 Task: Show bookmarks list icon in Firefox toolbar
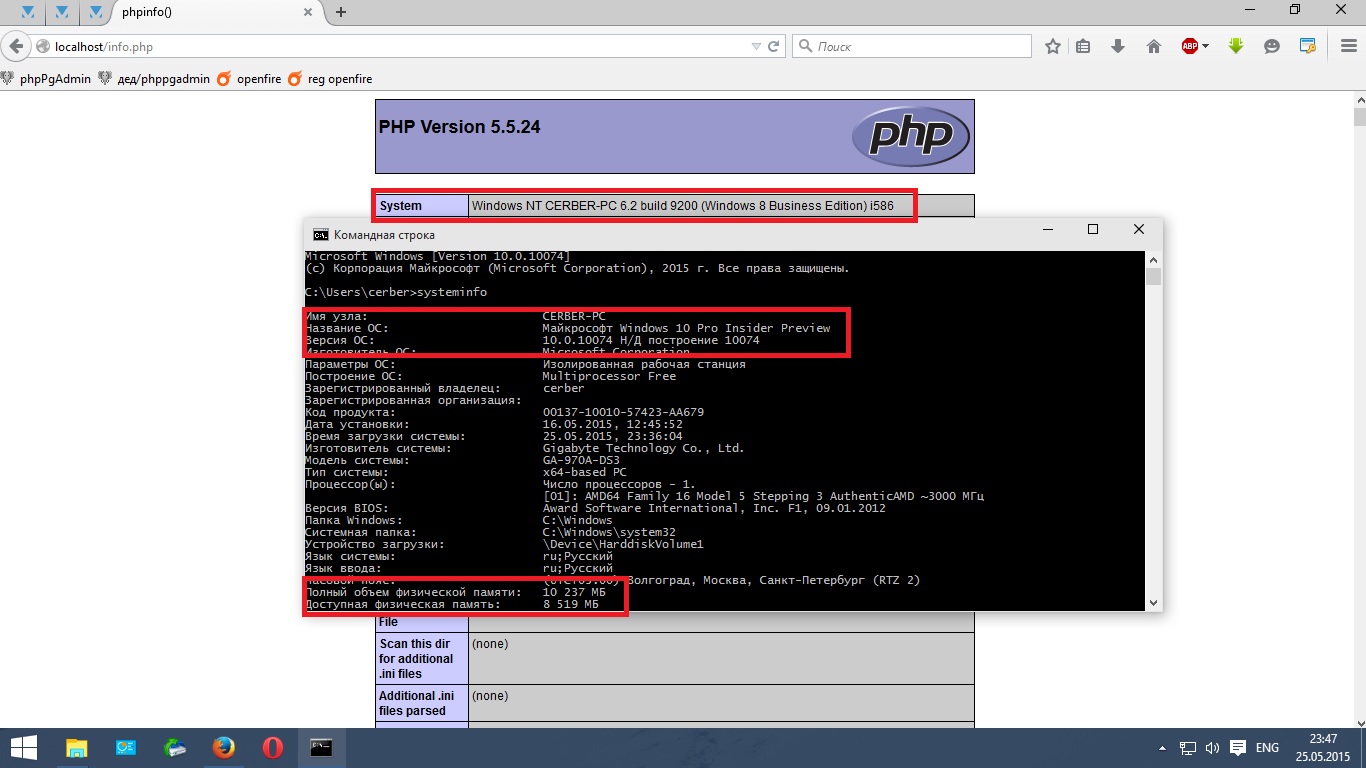pyautogui.click(x=1083, y=46)
